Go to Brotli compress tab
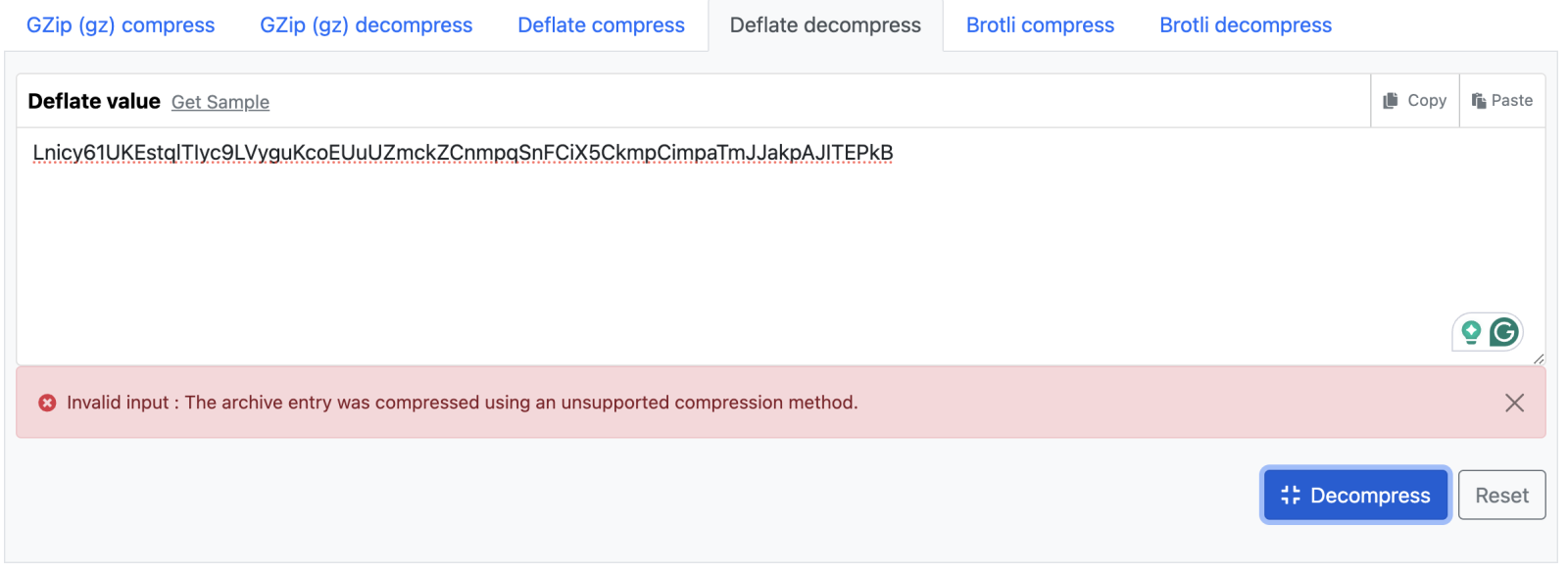The height and width of the screenshot is (573, 1568). point(1040,25)
